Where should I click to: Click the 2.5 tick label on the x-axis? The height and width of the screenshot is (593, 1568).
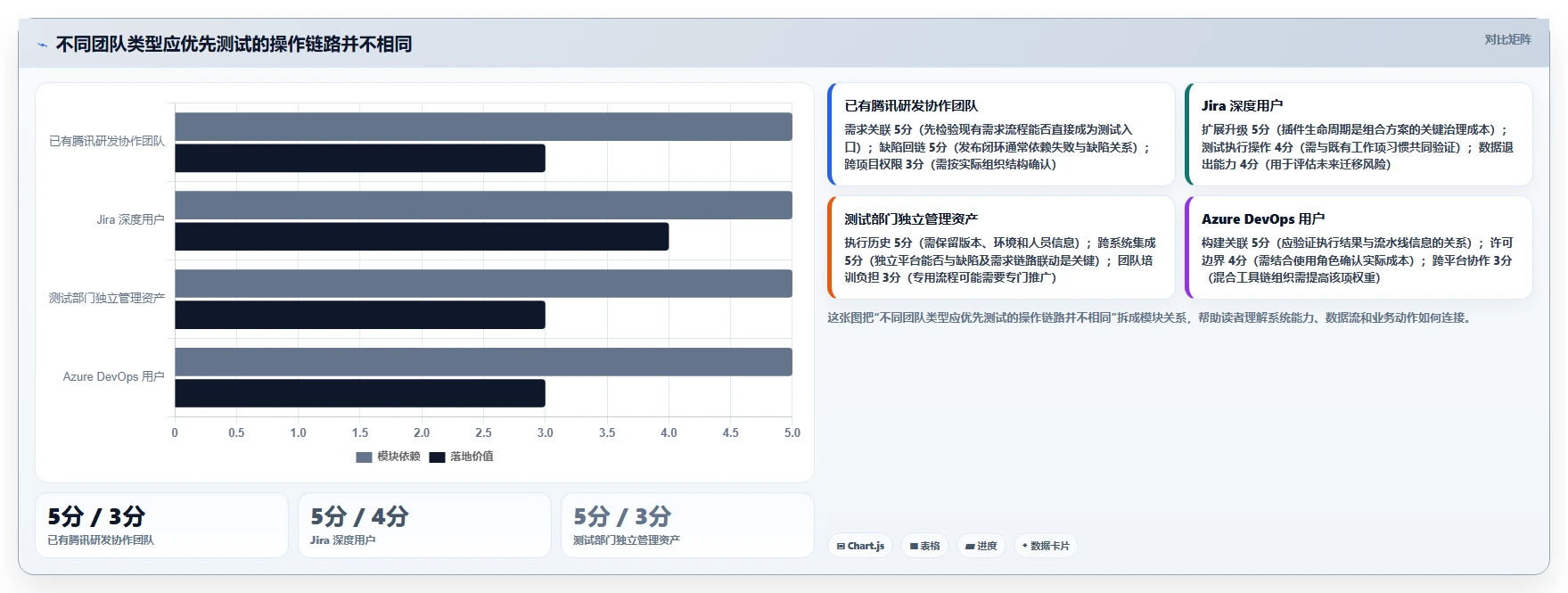pos(483,432)
